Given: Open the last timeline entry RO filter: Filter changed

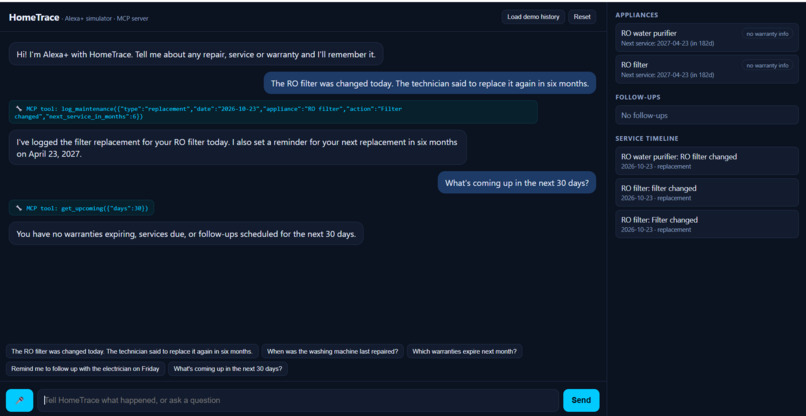Looking at the screenshot, I should [x=707, y=224].
